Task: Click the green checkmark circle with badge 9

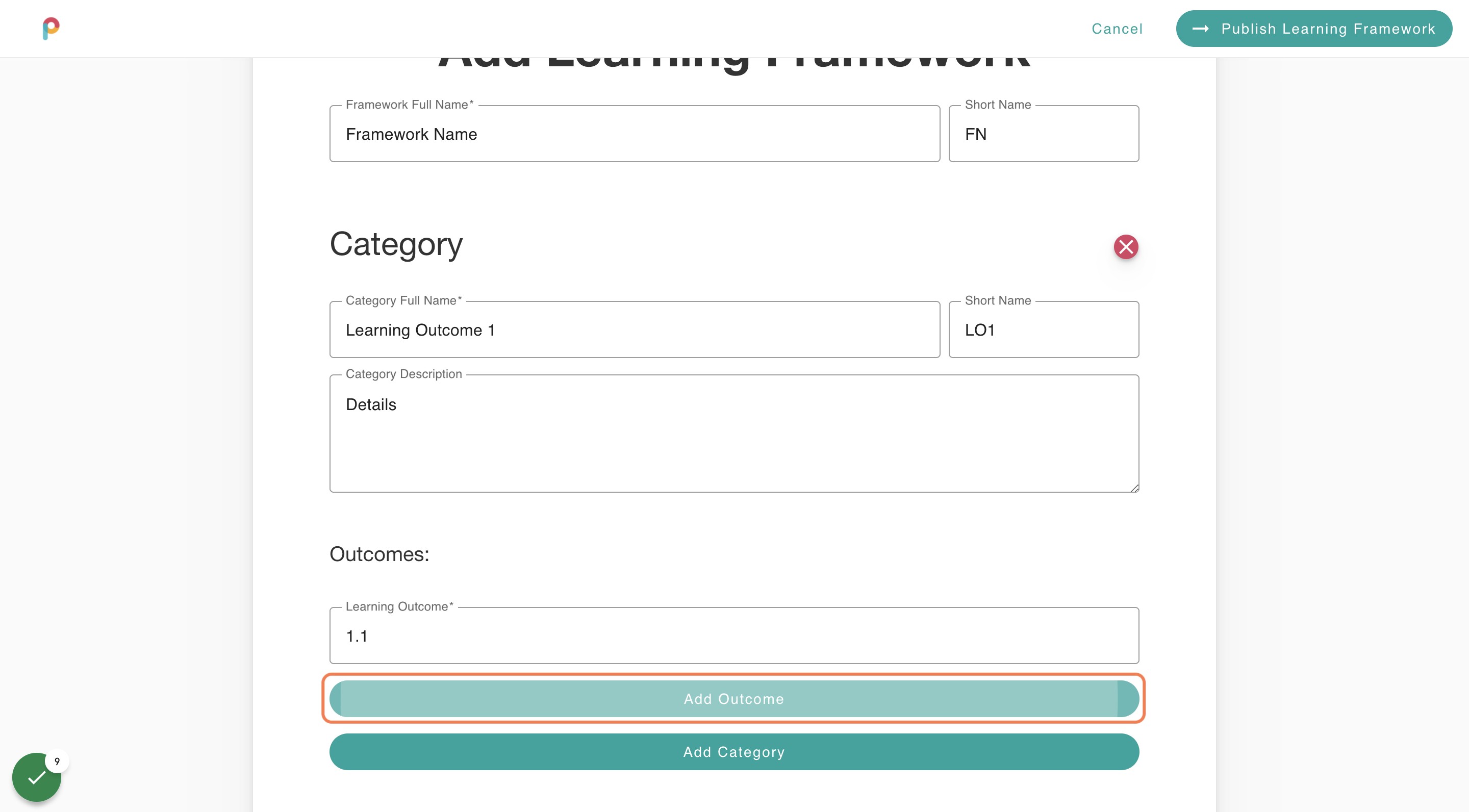Action: coord(37,777)
